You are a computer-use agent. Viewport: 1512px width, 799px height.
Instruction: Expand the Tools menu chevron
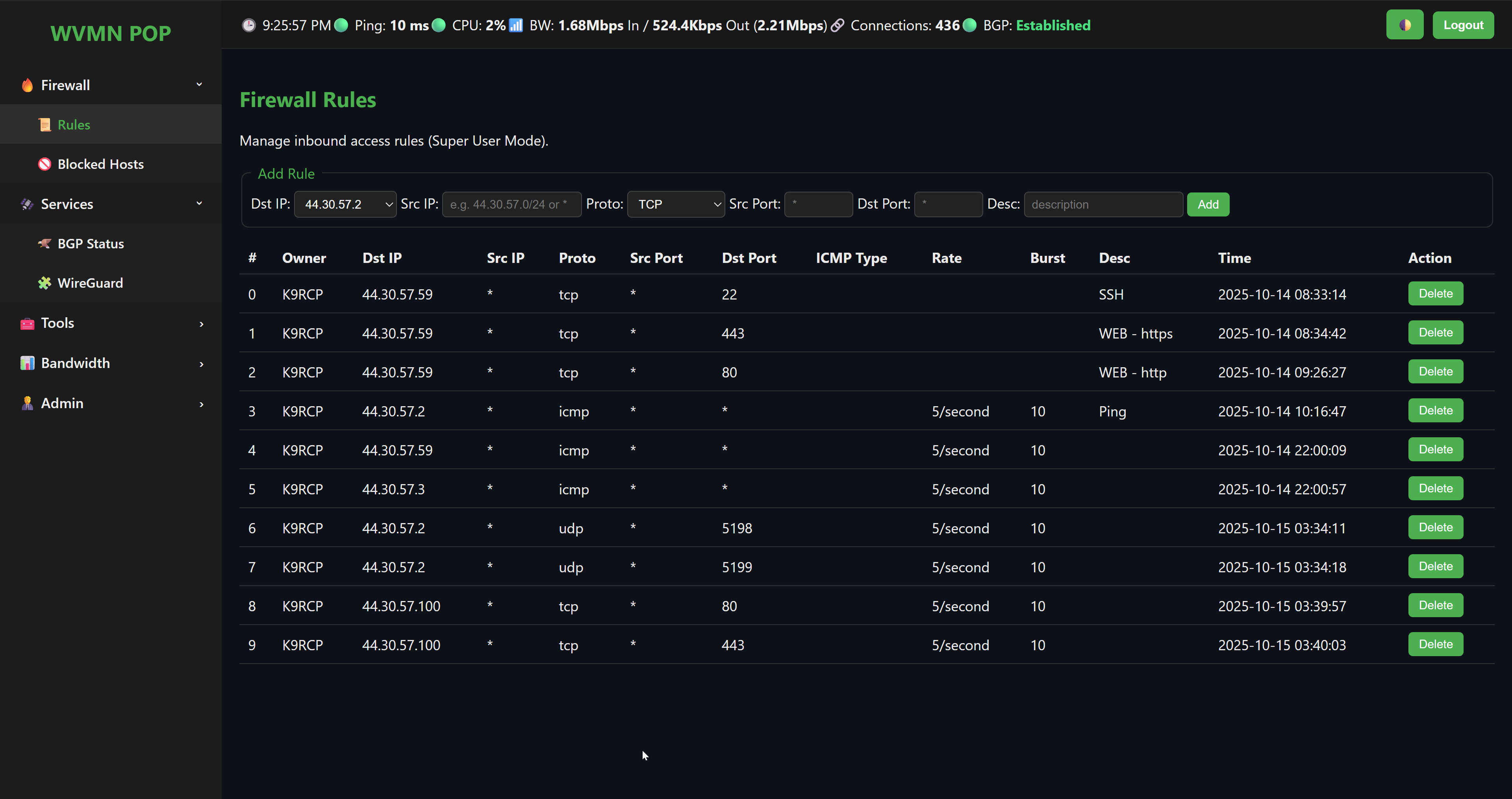coord(201,324)
